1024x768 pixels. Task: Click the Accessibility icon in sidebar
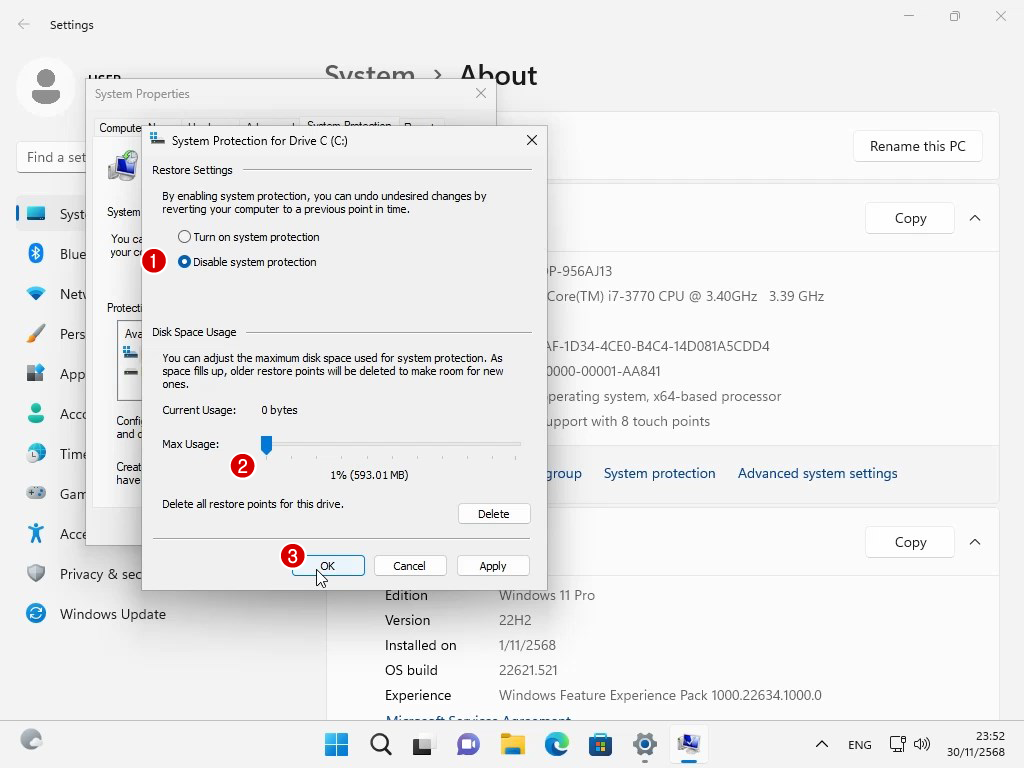pyautogui.click(x=36, y=534)
